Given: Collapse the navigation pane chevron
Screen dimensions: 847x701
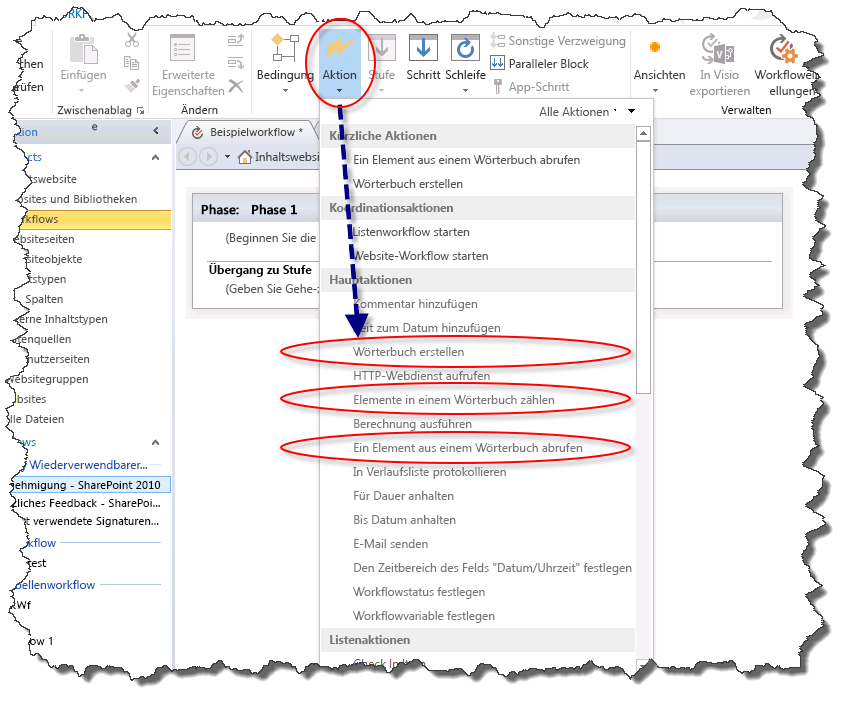Looking at the screenshot, I should click(x=156, y=131).
